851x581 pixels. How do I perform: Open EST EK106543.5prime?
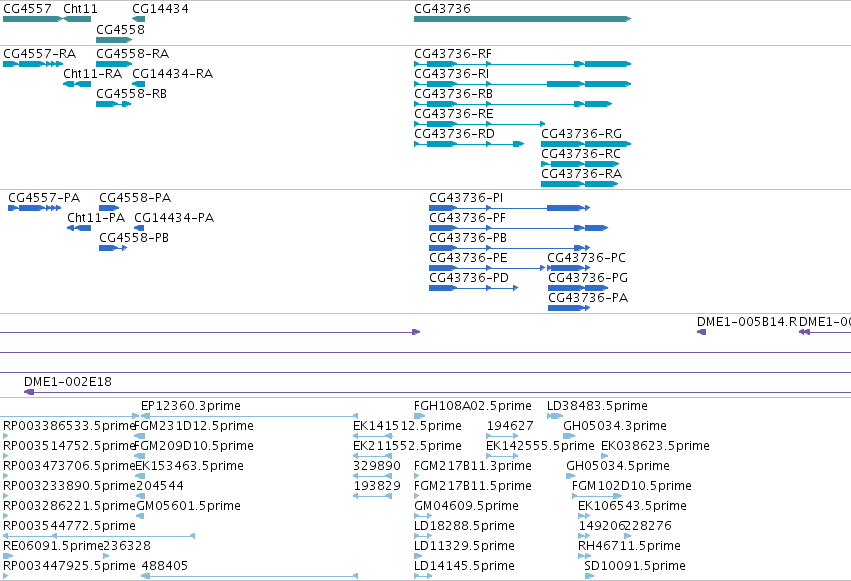pyautogui.click(x=584, y=516)
